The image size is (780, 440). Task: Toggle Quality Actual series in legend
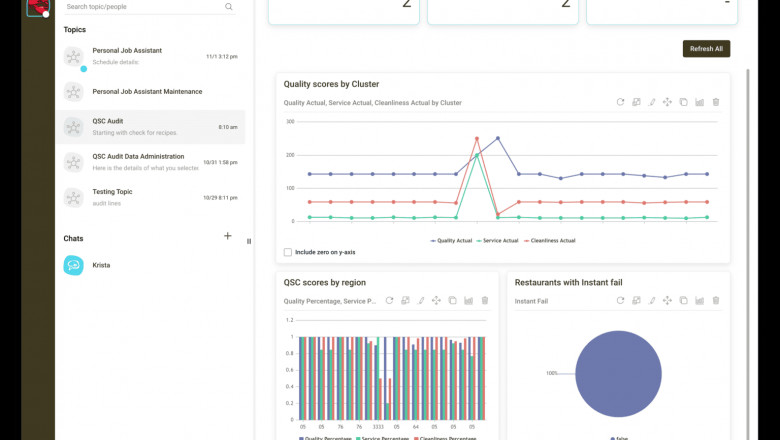[451, 240]
